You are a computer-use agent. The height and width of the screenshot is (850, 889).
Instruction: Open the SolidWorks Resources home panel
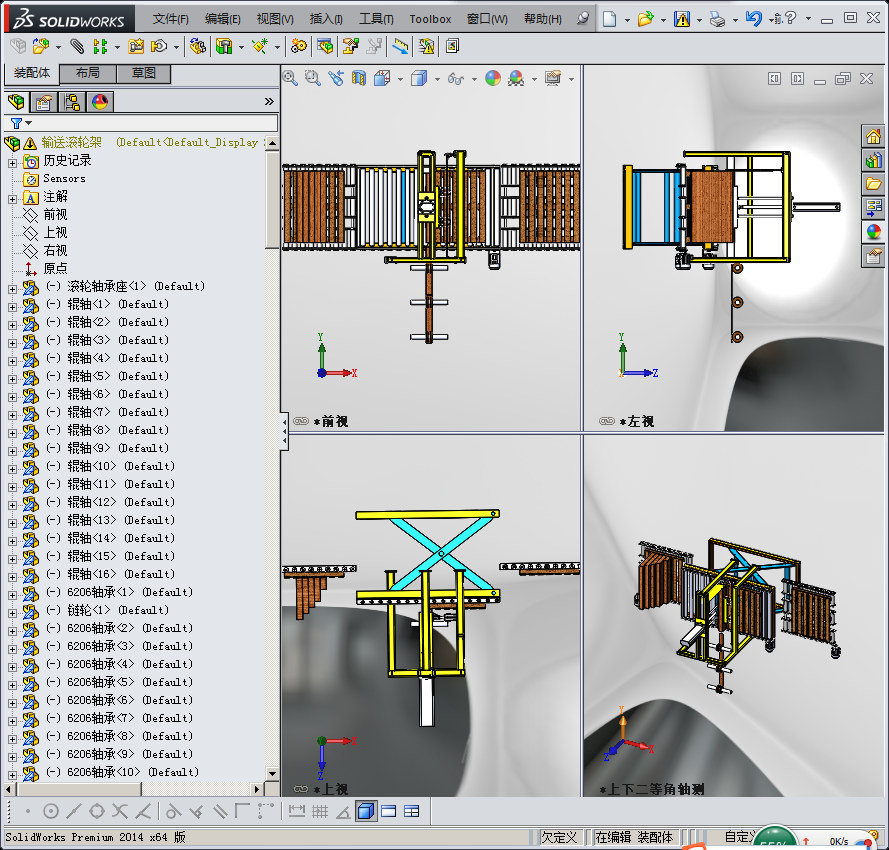tap(873, 137)
